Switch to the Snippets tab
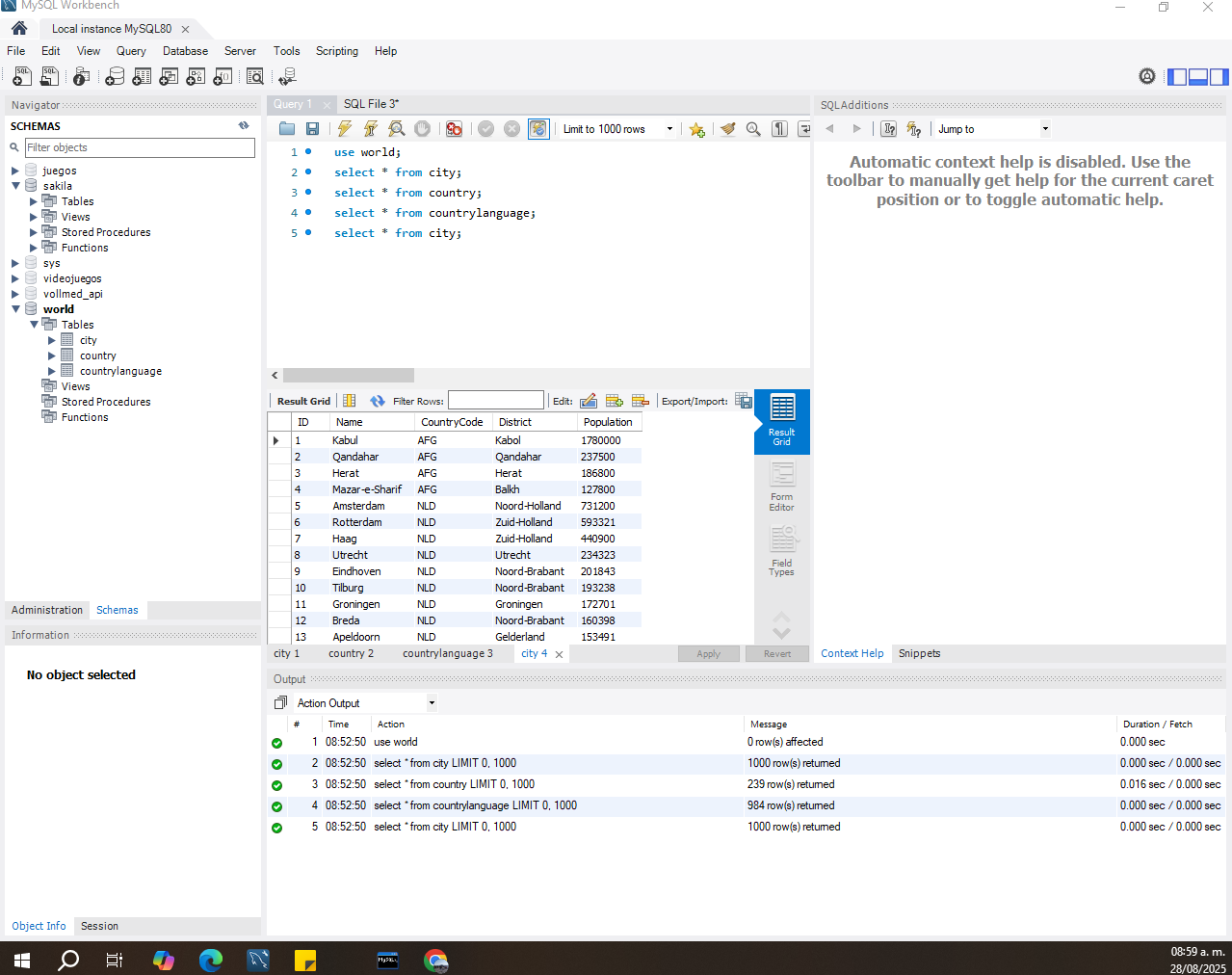This screenshot has width=1232, height=975. pos(919,653)
